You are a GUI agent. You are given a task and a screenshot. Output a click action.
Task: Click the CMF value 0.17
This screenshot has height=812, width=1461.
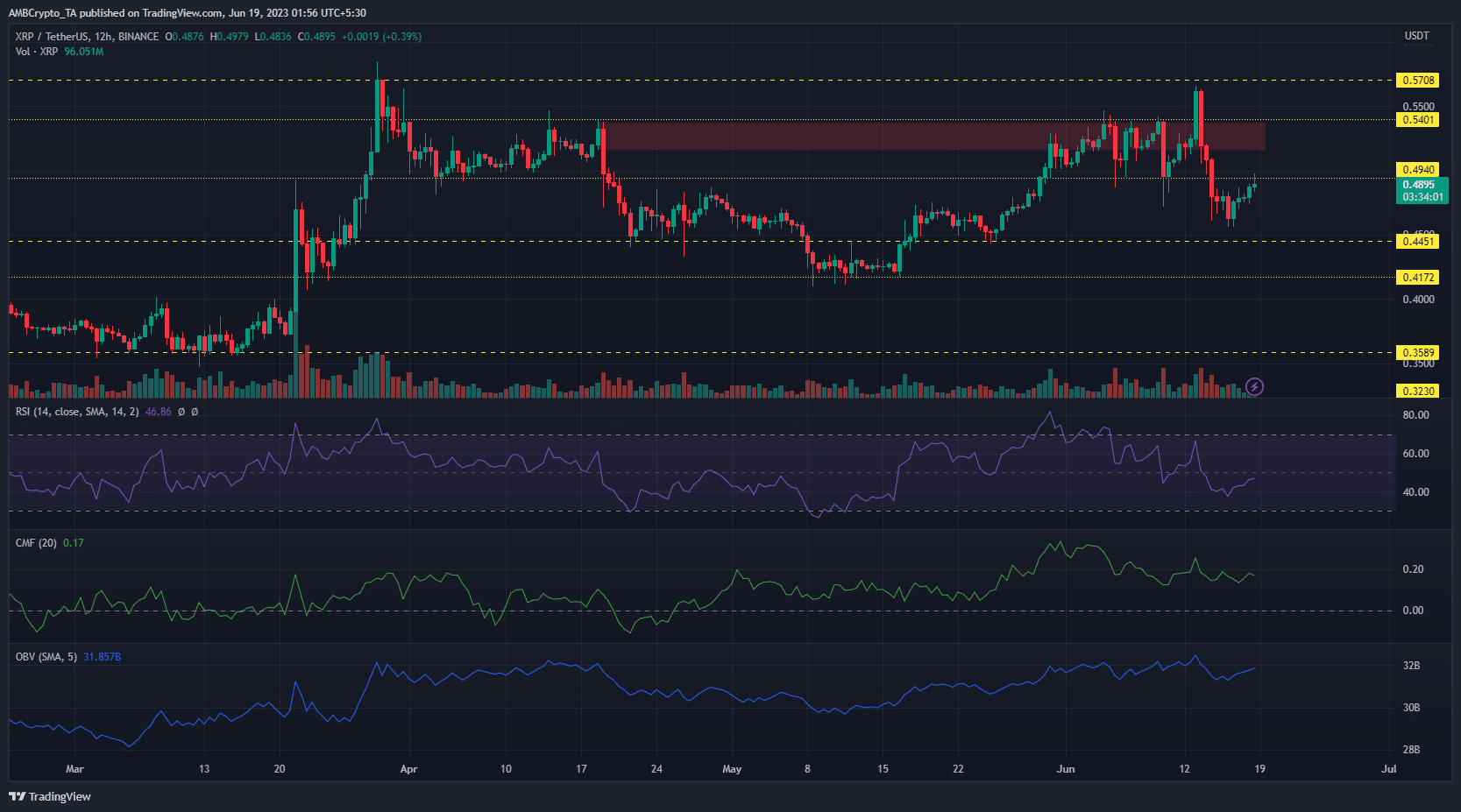pyautogui.click(x=74, y=543)
